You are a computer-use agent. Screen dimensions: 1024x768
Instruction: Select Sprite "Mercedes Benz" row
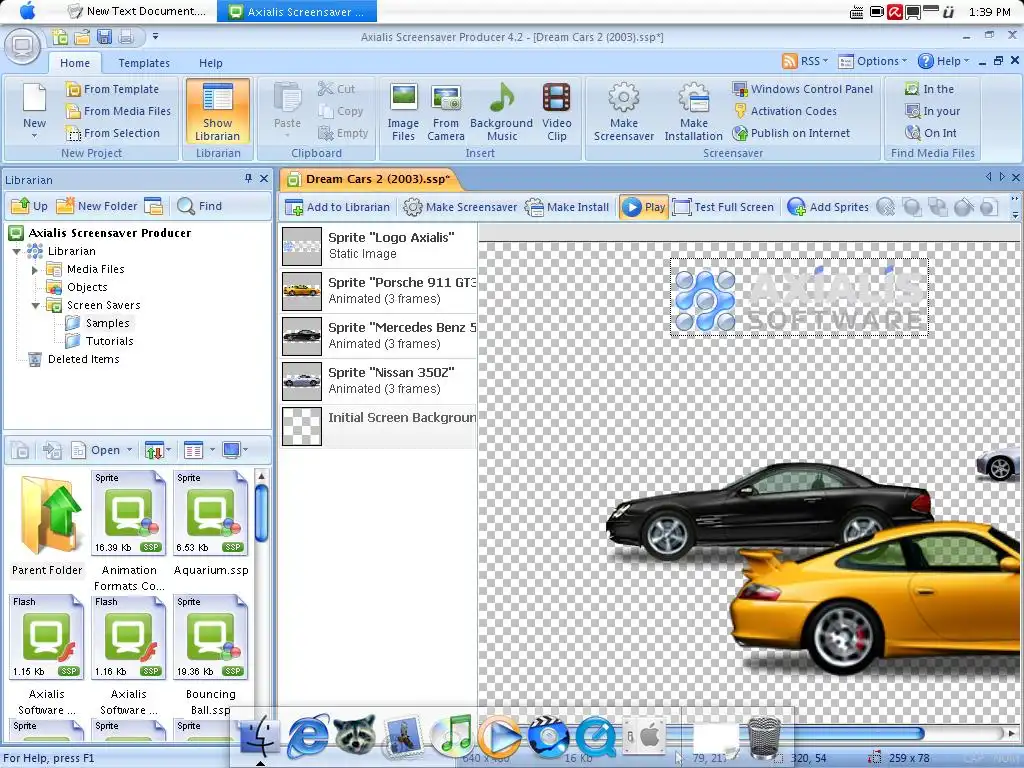point(379,336)
